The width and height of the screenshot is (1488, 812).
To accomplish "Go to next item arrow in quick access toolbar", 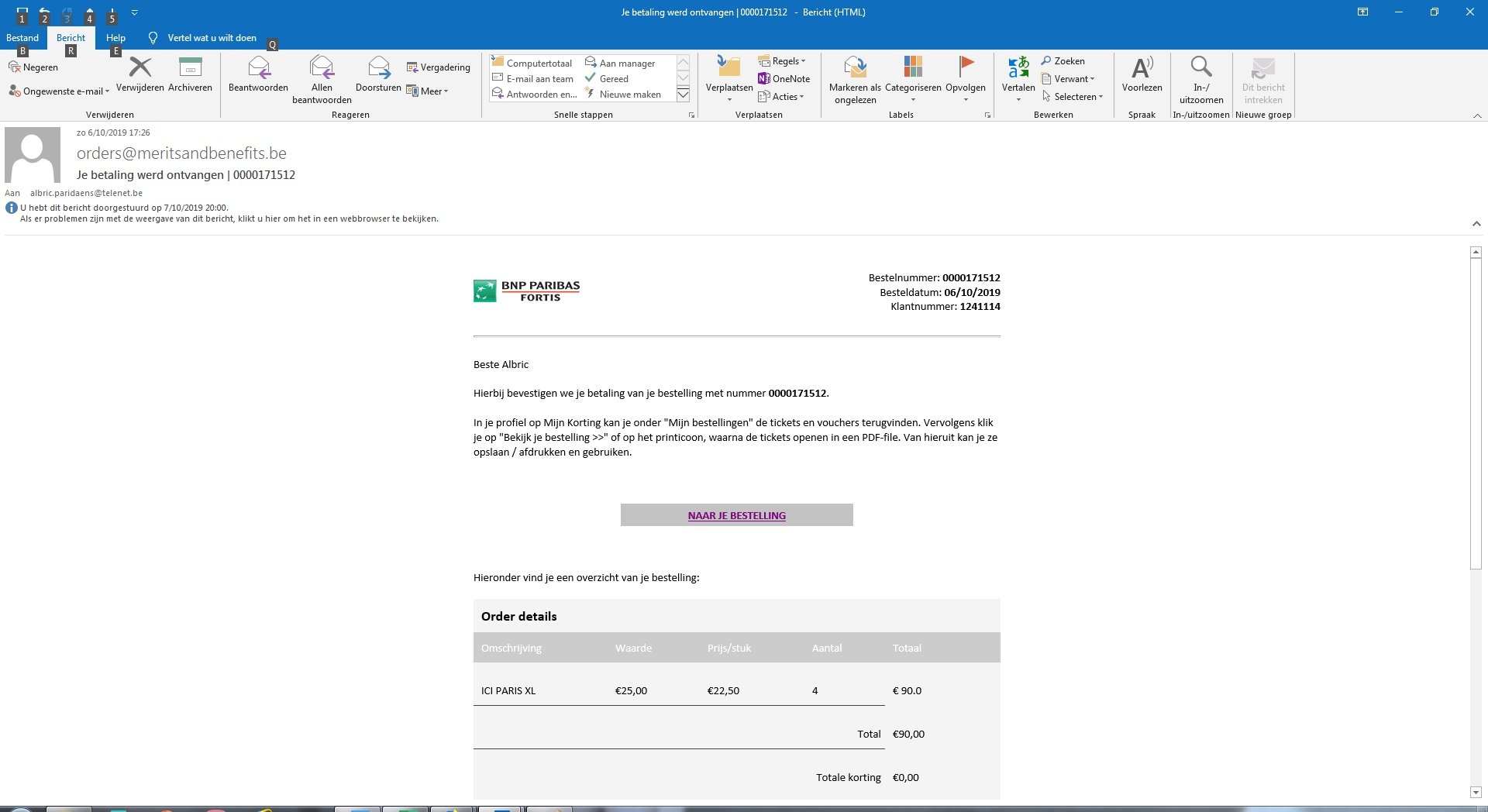I will pyautogui.click(x=112, y=12).
